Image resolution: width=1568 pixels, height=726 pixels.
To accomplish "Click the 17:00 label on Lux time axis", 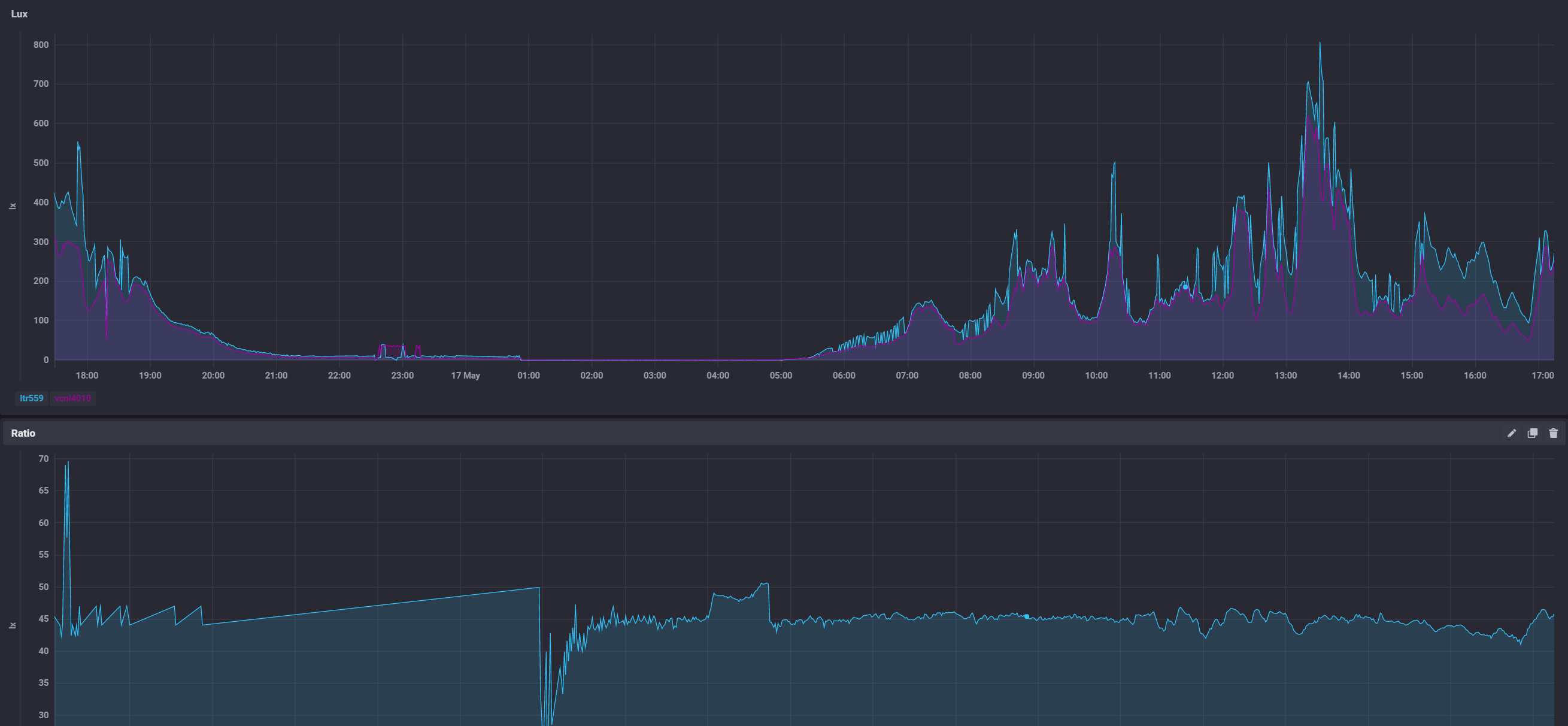I will click(1542, 375).
